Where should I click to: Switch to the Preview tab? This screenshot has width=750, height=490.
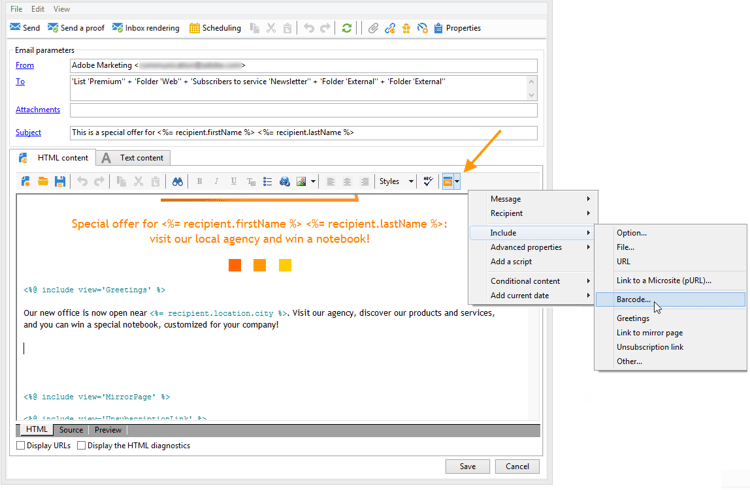pos(108,430)
